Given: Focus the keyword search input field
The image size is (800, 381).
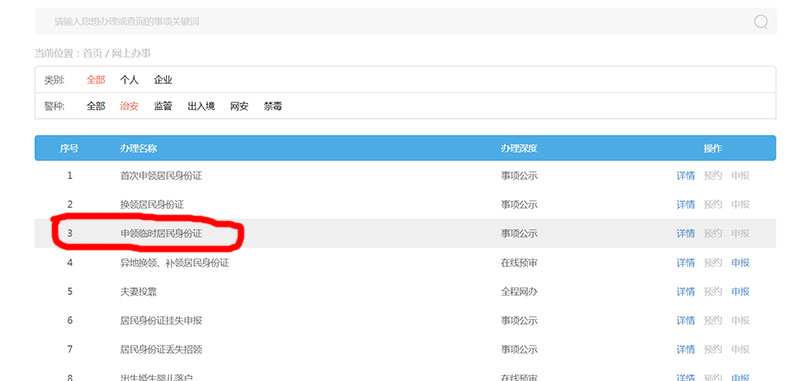Looking at the screenshot, I should [393, 21].
